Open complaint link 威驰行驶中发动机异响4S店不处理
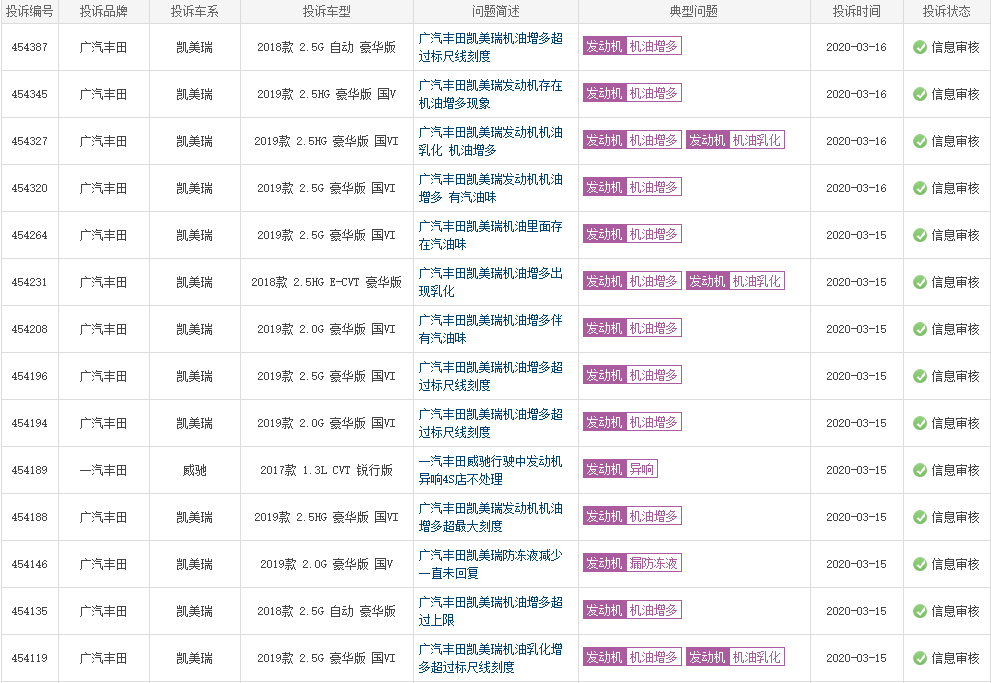This screenshot has width=991, height=683. (490, 470)
